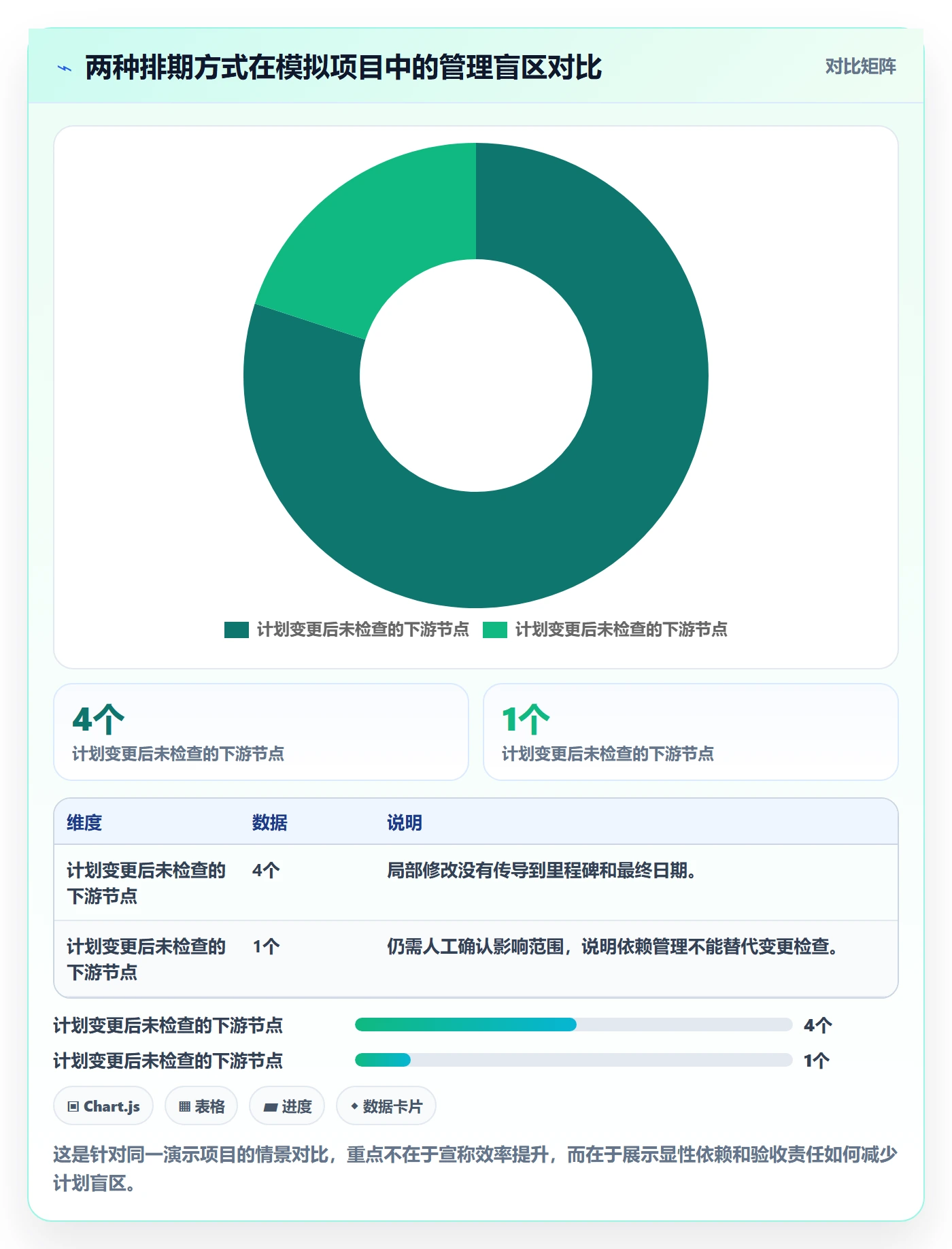Click the 说明 table column header
Screen dimensions: 952x1249
pyautogui.click(x=405, y=822)
